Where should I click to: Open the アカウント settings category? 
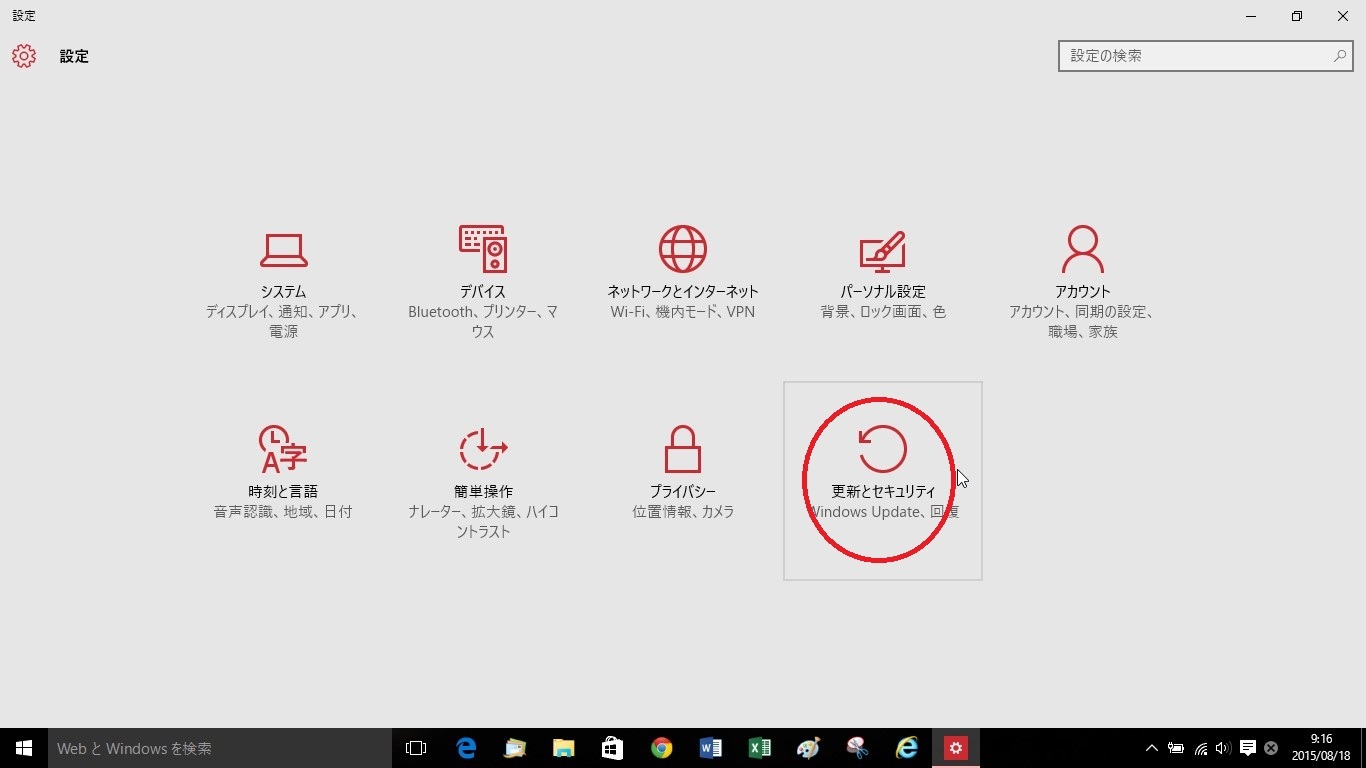[1083, 281]
